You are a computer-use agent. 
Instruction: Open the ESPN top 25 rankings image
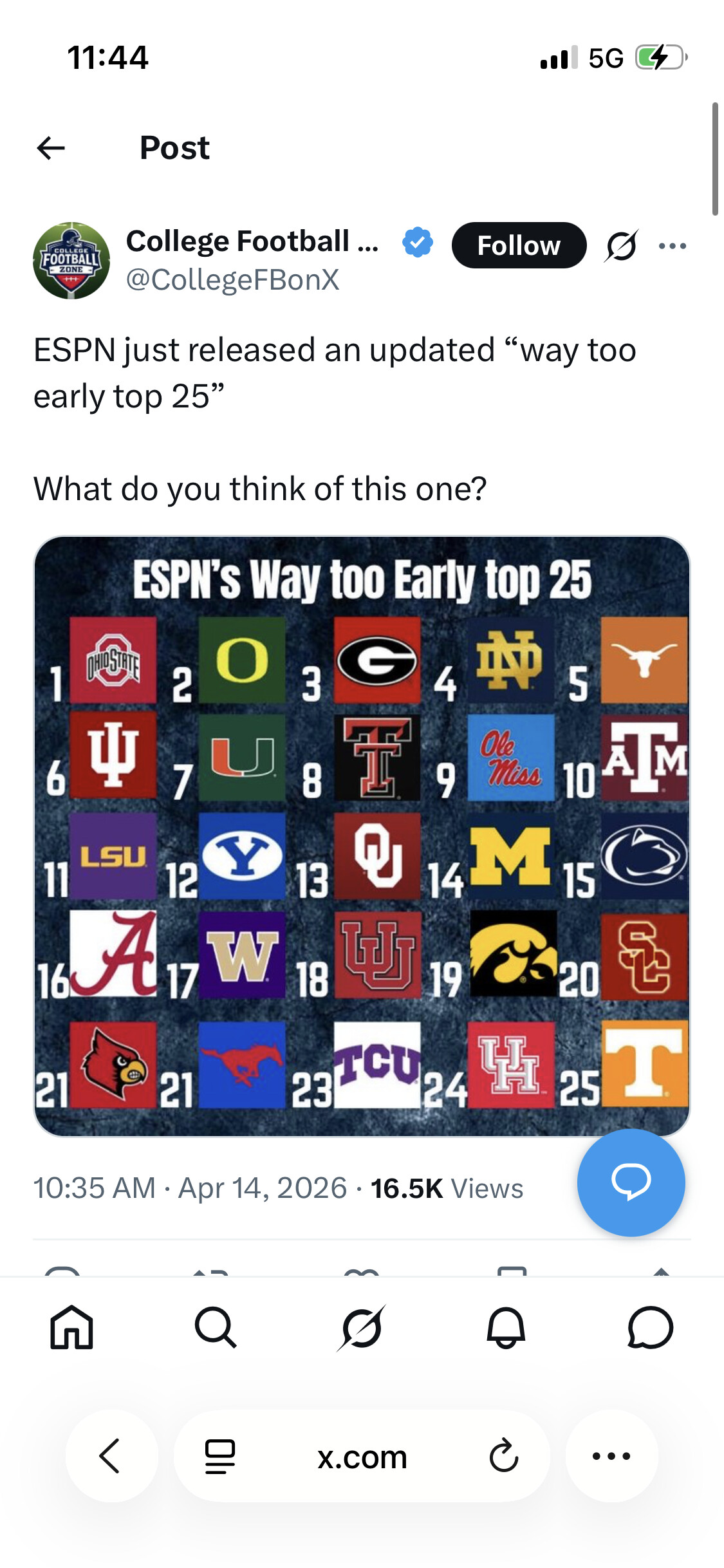coord(362,835)
